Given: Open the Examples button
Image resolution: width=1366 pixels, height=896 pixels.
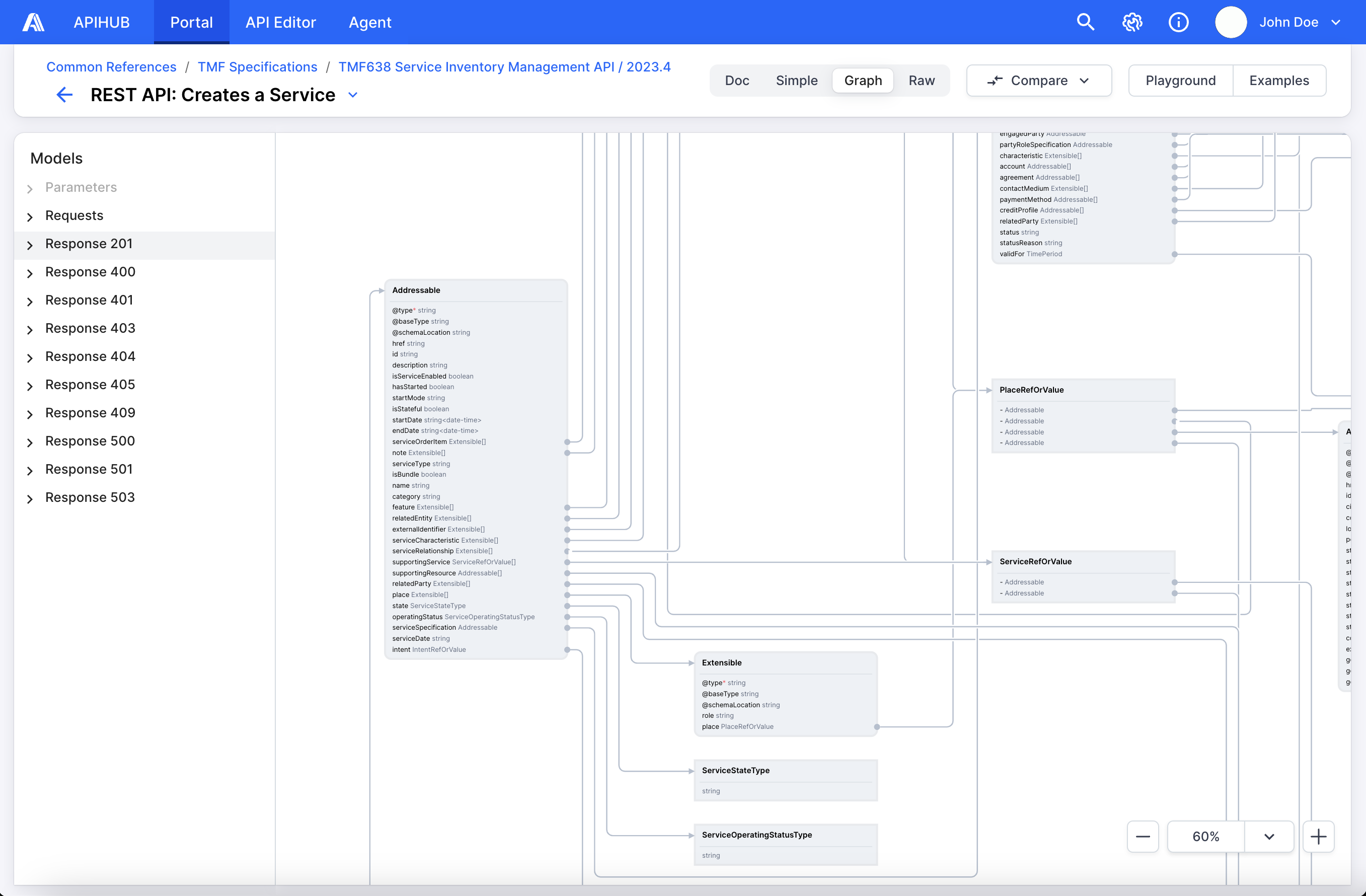Looking at the screenshot, I should tap(1279, 81).
